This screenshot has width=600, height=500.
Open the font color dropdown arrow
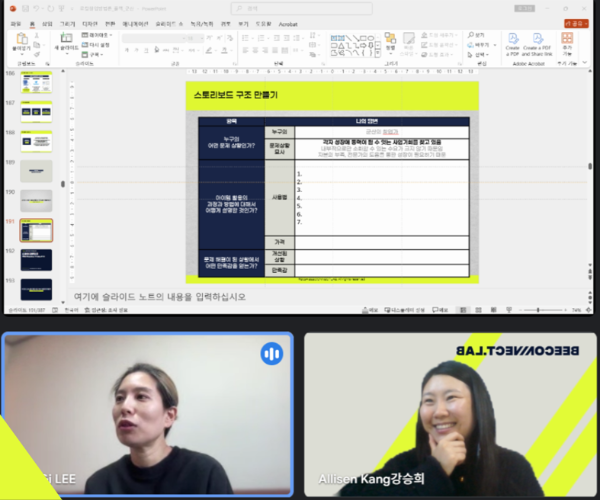(x=233, y=50)
